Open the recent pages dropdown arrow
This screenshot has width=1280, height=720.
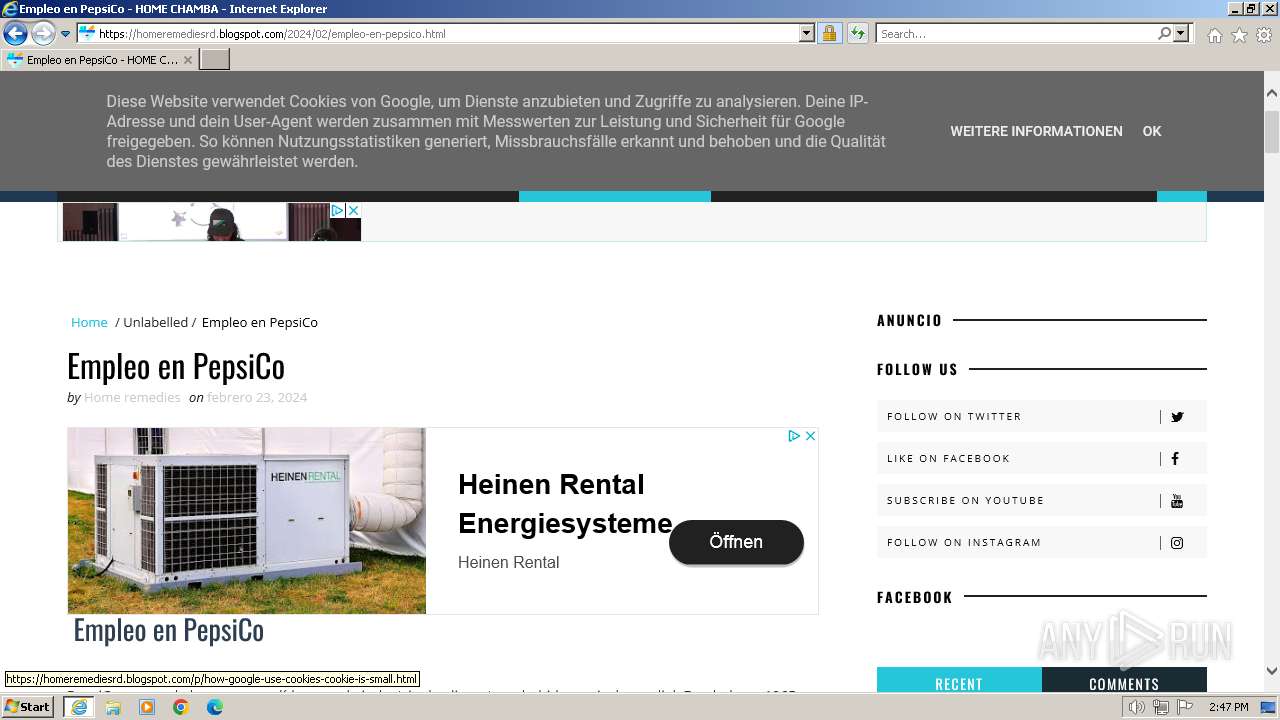[66, 34]
